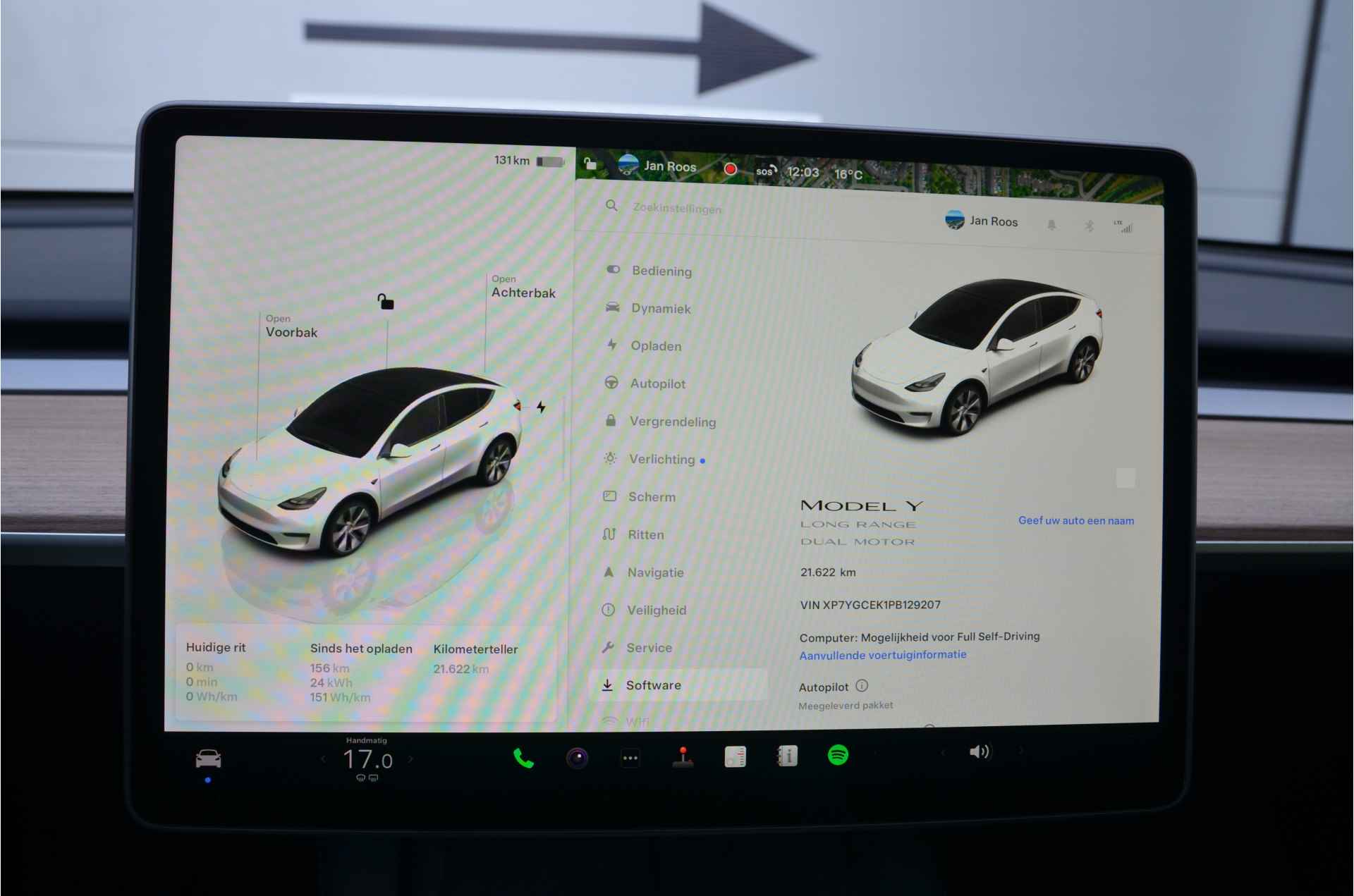Launch Spotify from the bottom dock
This screenshot has width=1354, height=896.
point(838,756)
